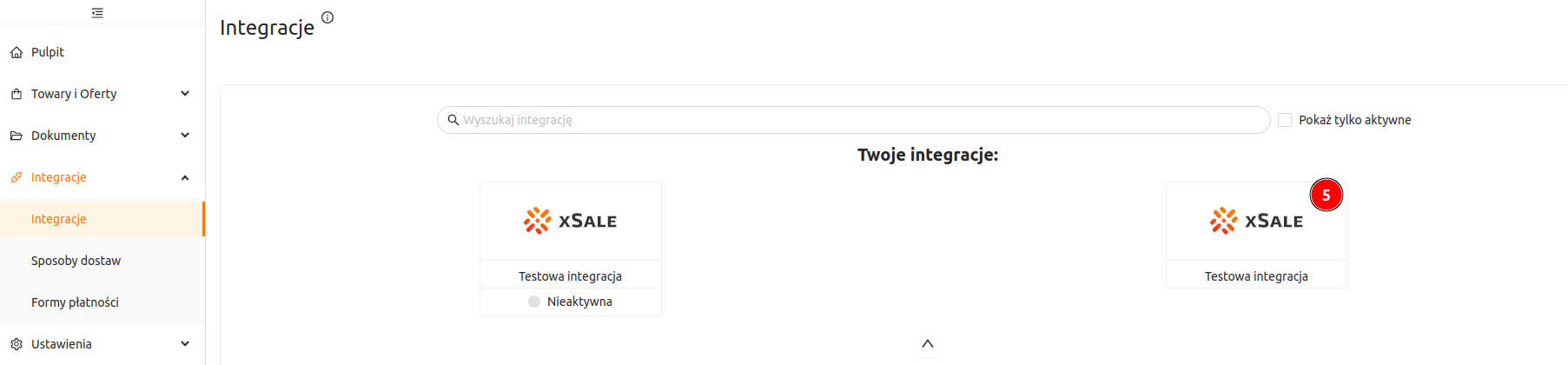Click the Integracje plug icon in sidebar

[x=17, y=177]
